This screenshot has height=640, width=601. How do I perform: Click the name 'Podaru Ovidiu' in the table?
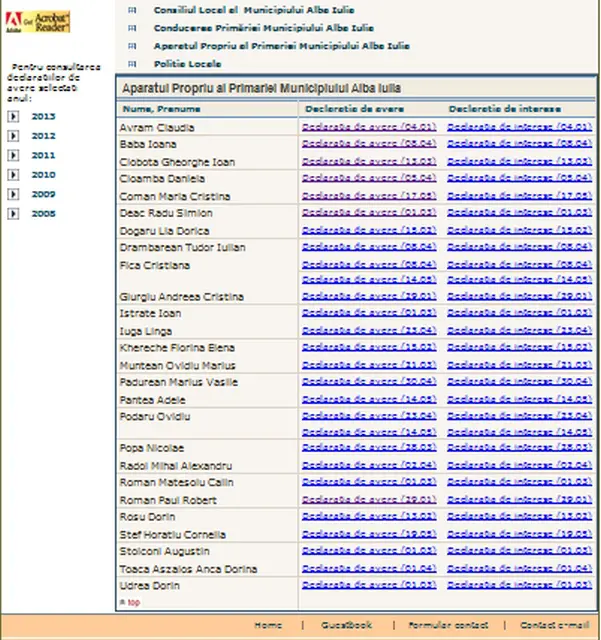click(x=155, y=417)
